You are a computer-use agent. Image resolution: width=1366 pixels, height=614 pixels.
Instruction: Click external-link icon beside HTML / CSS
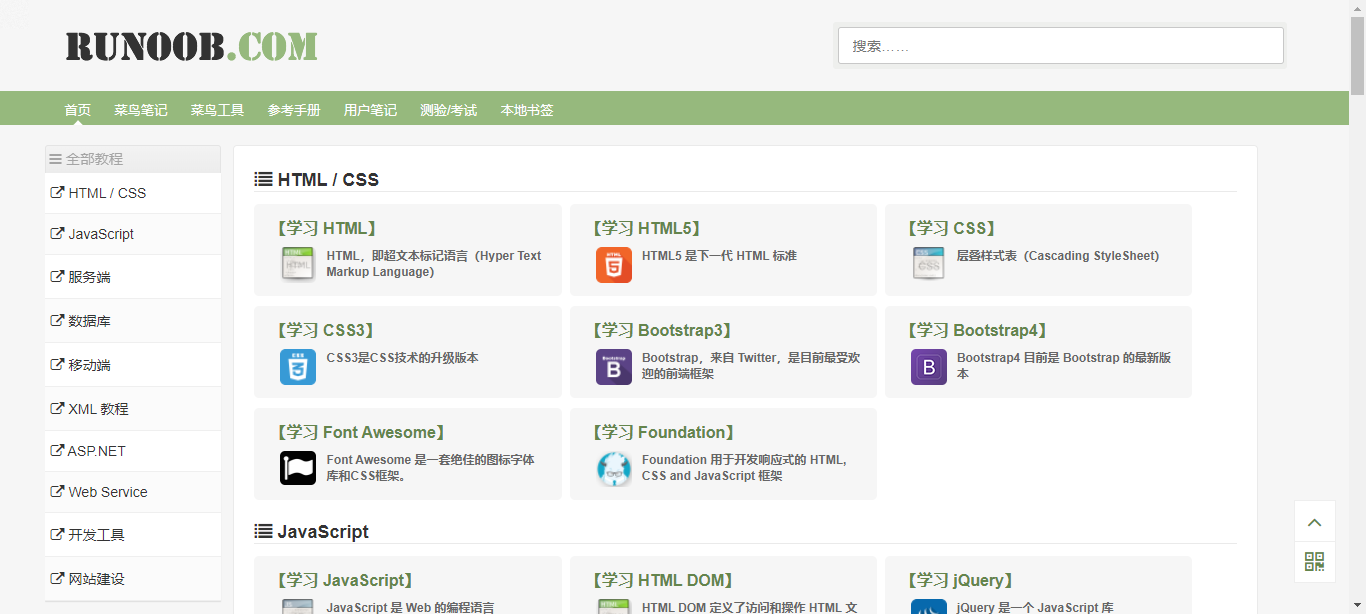[57, 193]
